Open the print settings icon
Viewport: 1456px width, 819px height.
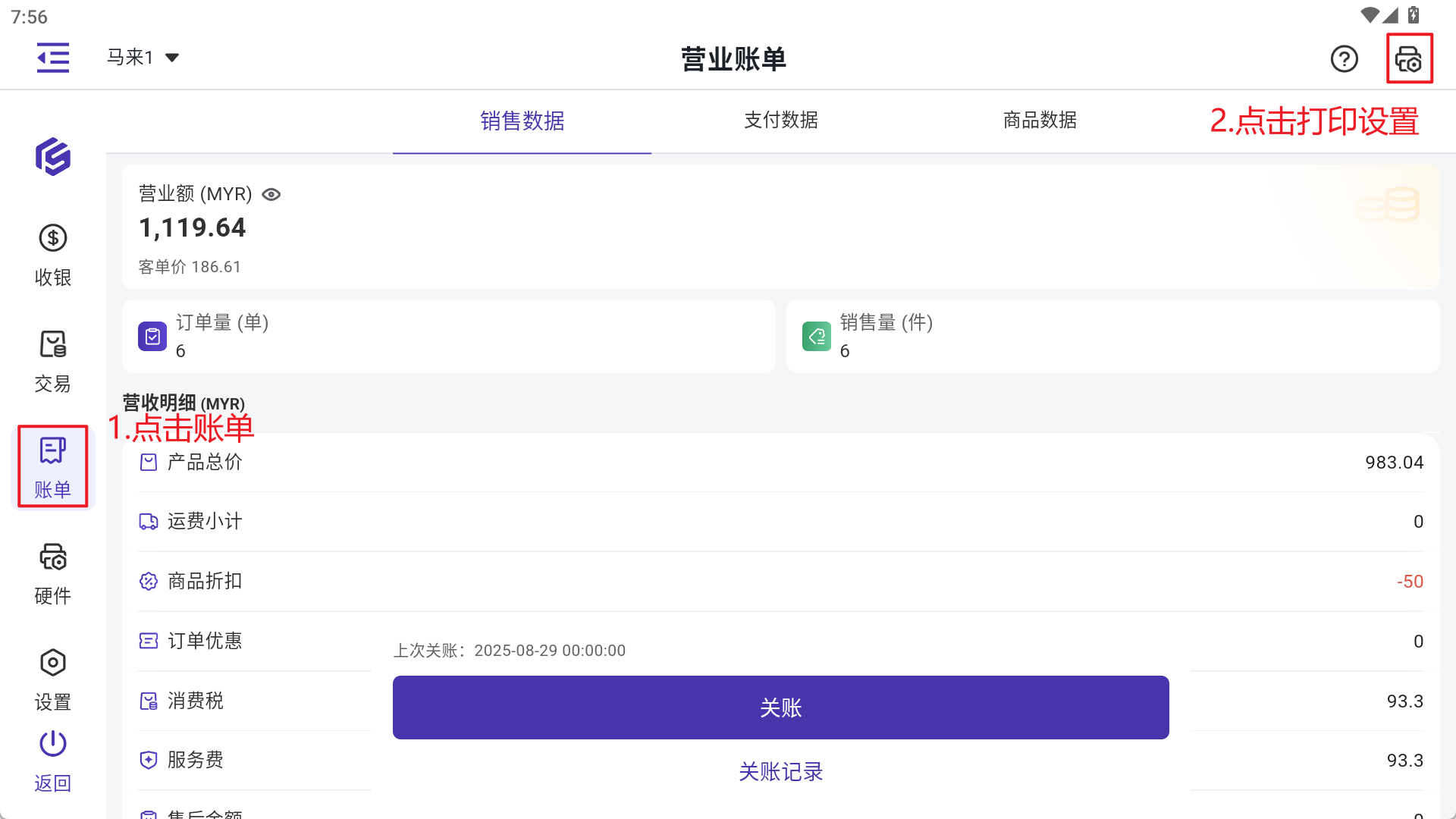1408,58
